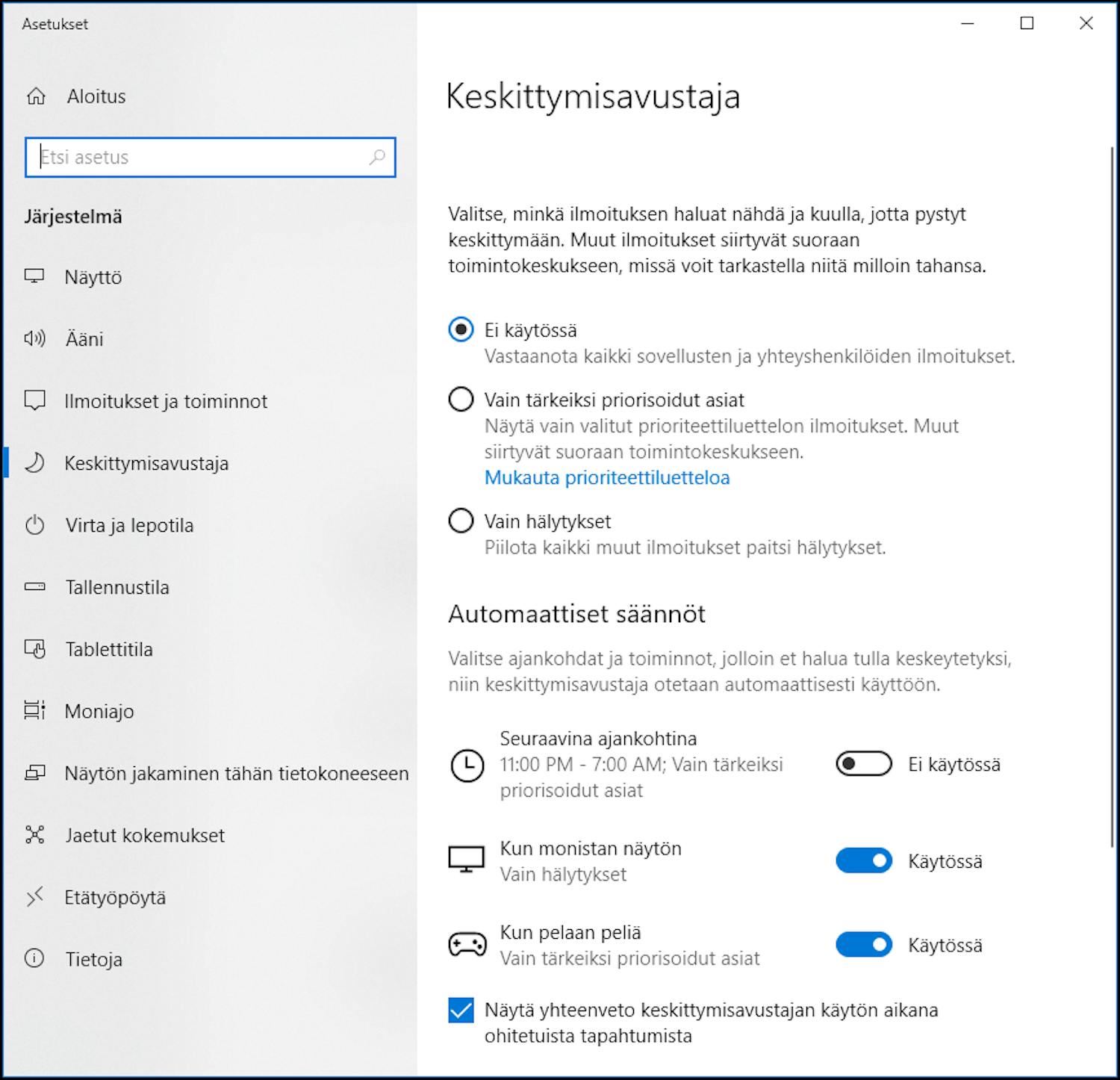Image resolution: width=1120 pixels, height=1080 pixels.
Task: Open the Tietoja settings page
Action: (x=35, y=960)
